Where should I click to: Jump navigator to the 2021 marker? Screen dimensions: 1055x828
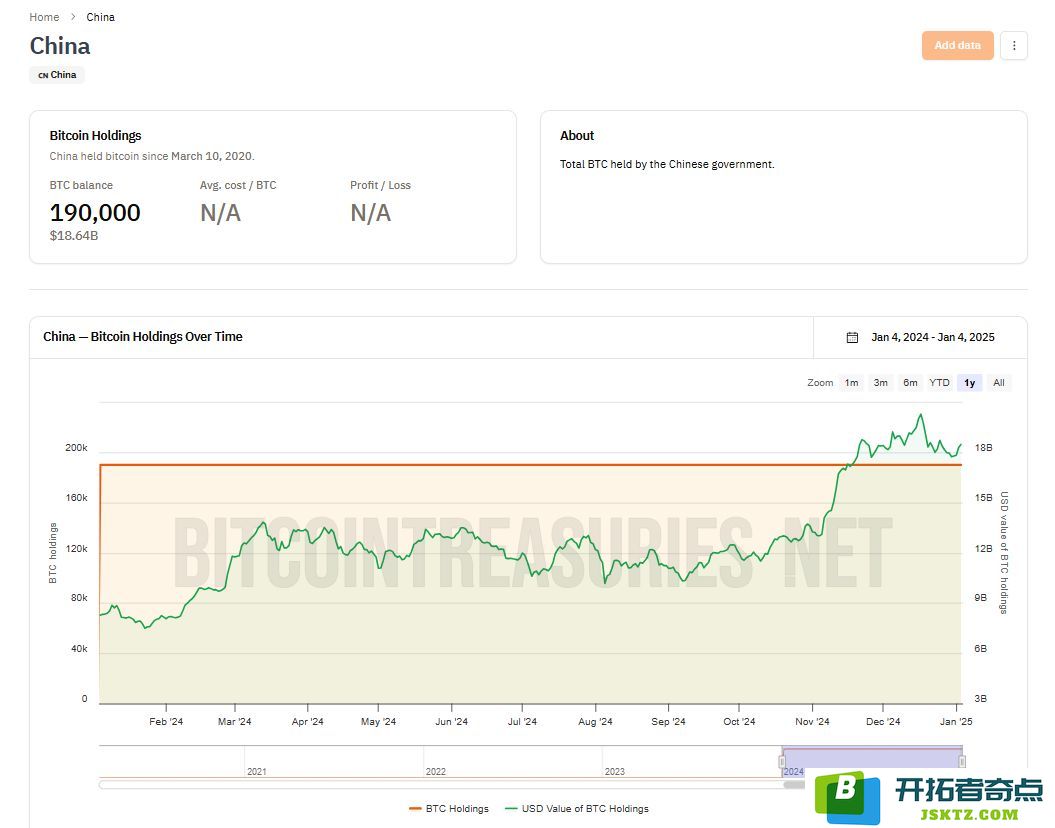[256, 771]
